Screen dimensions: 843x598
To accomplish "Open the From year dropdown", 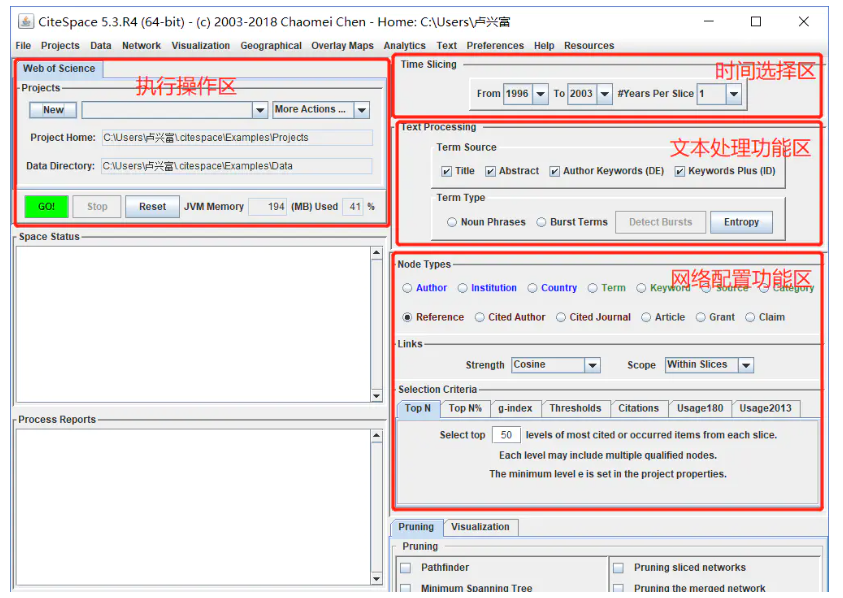I will coord(541,94).
